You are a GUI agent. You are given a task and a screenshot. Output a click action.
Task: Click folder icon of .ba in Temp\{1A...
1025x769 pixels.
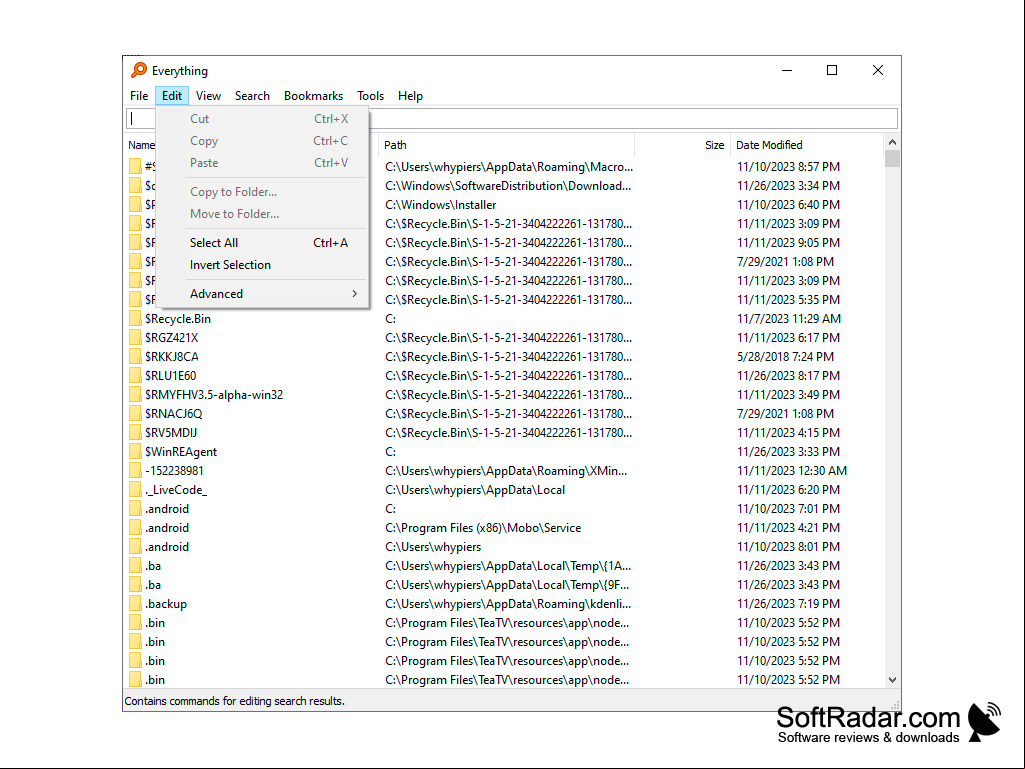pos(135,566)
